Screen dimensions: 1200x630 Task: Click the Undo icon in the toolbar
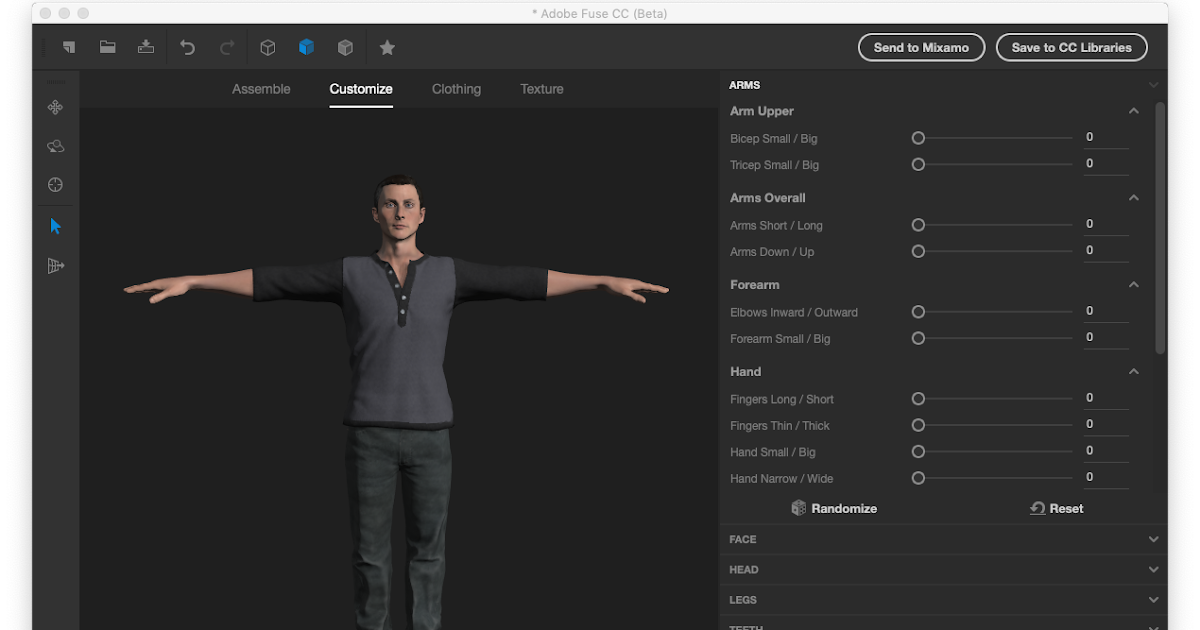point(187,47)
